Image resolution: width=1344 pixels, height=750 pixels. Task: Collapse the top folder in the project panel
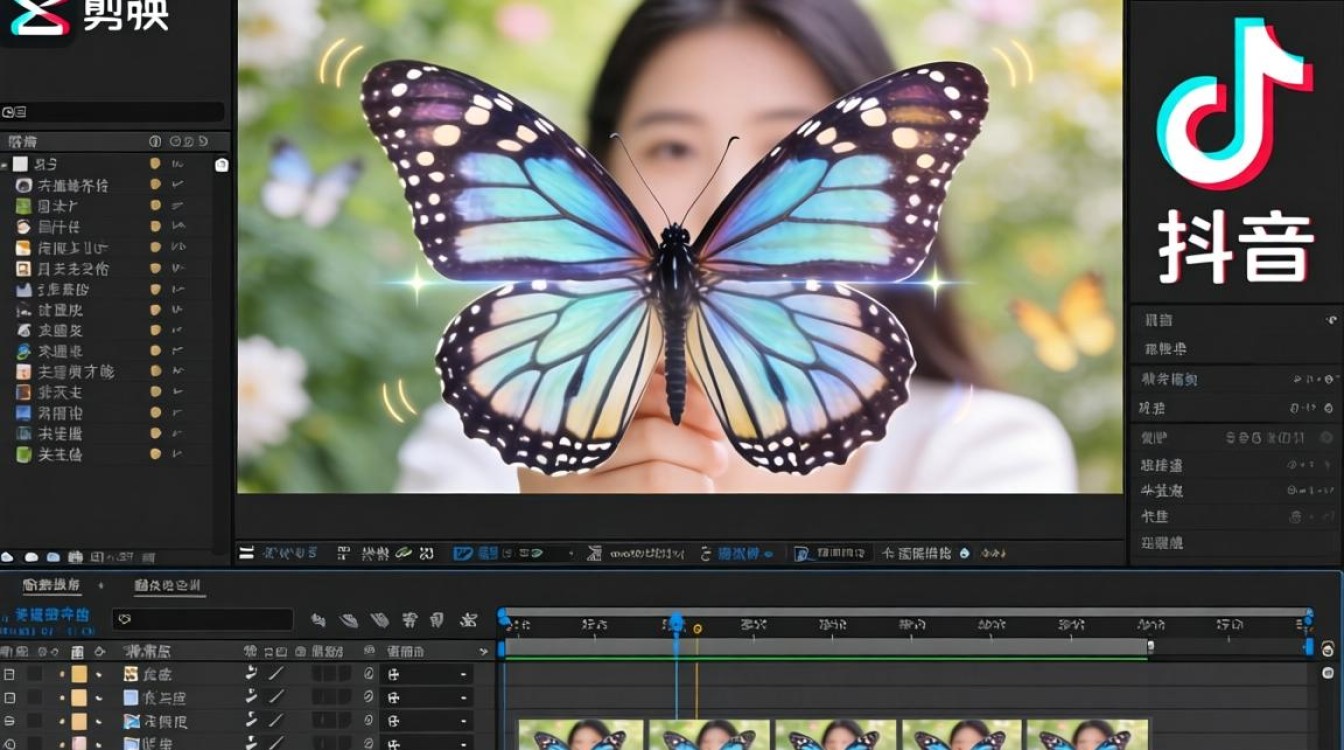pyautogui.click(x=6, y=164)
